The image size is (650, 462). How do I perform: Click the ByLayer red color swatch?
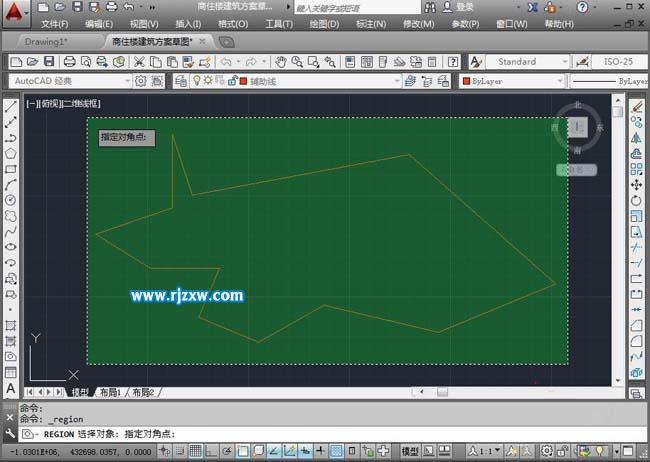tap(466, 81)
